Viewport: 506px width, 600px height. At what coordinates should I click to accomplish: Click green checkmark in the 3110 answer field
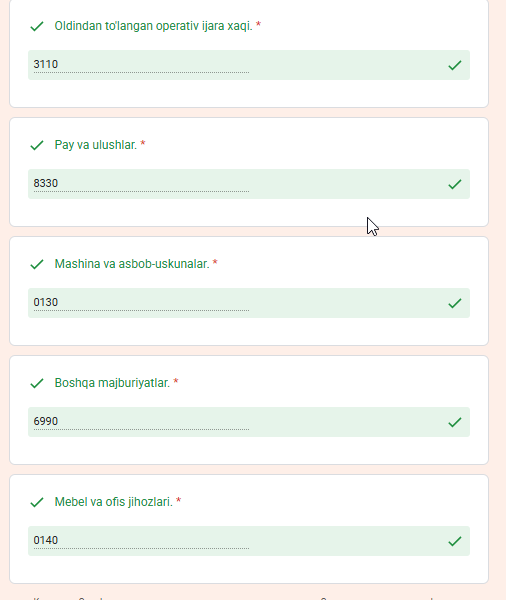click(x=454, y=65)
